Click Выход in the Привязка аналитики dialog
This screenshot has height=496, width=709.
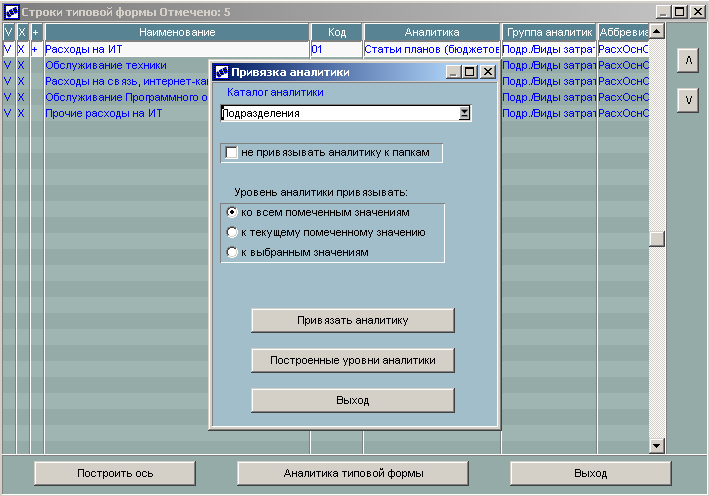click(353, 400)
